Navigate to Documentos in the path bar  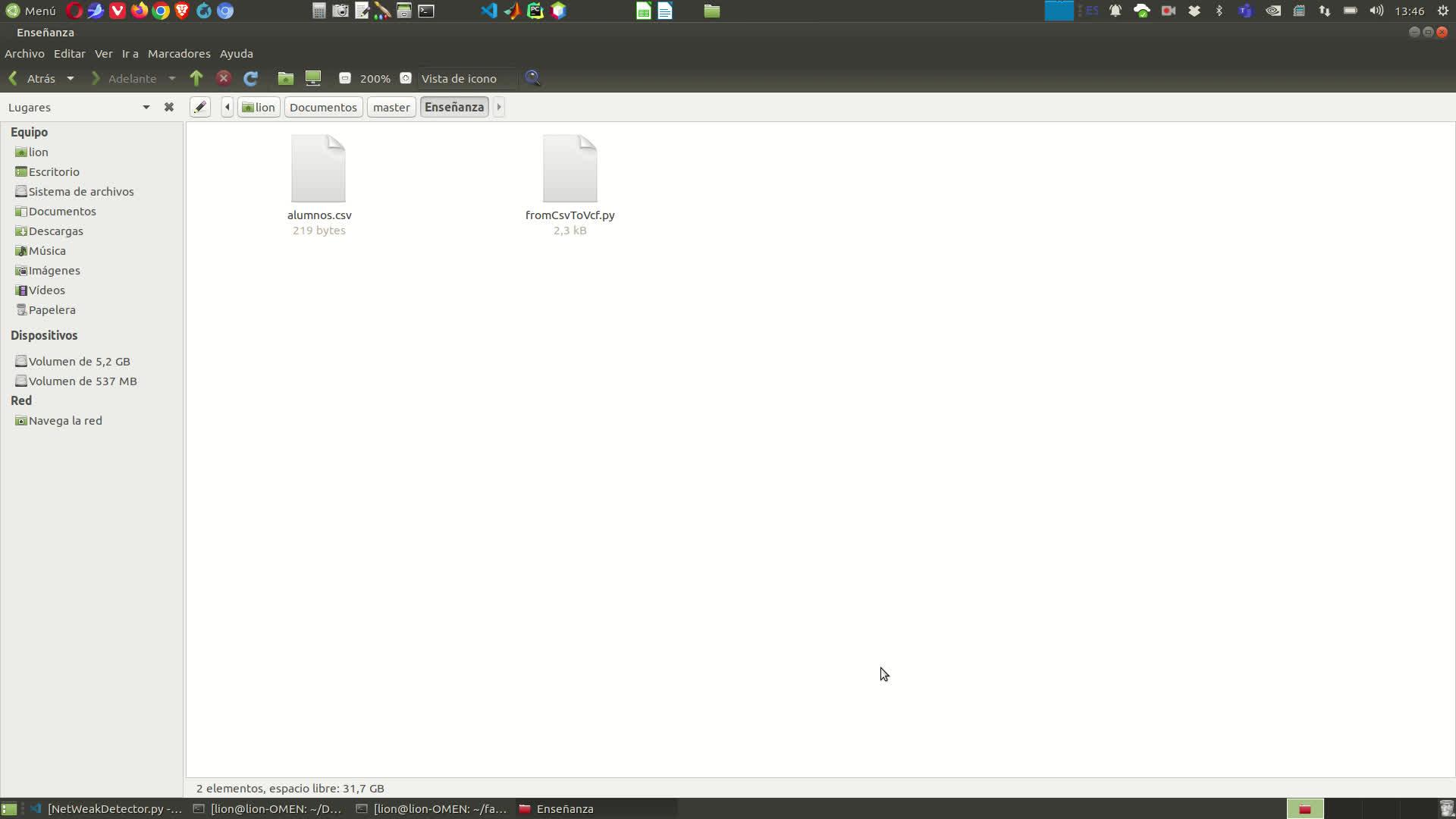click(x=323, y=107)
